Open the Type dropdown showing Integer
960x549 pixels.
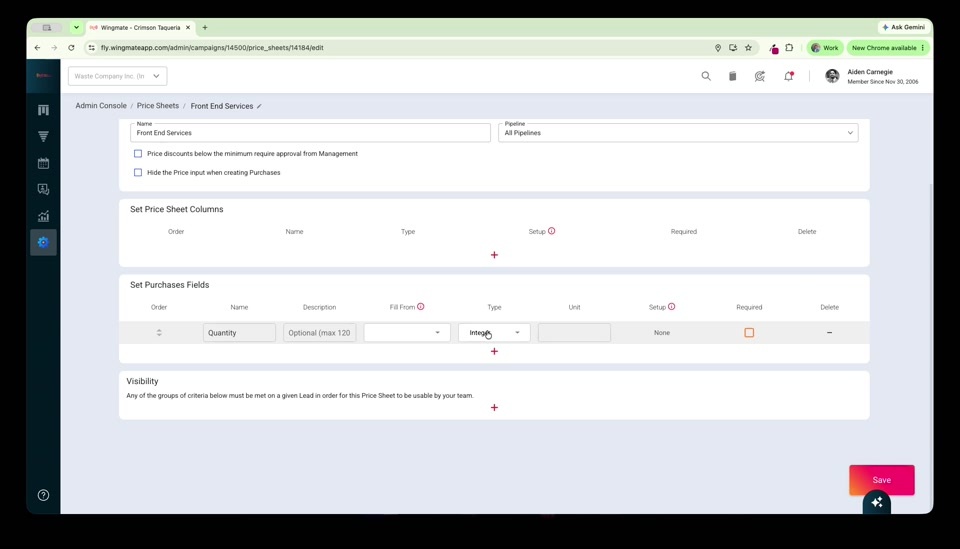tap(494, 332)
